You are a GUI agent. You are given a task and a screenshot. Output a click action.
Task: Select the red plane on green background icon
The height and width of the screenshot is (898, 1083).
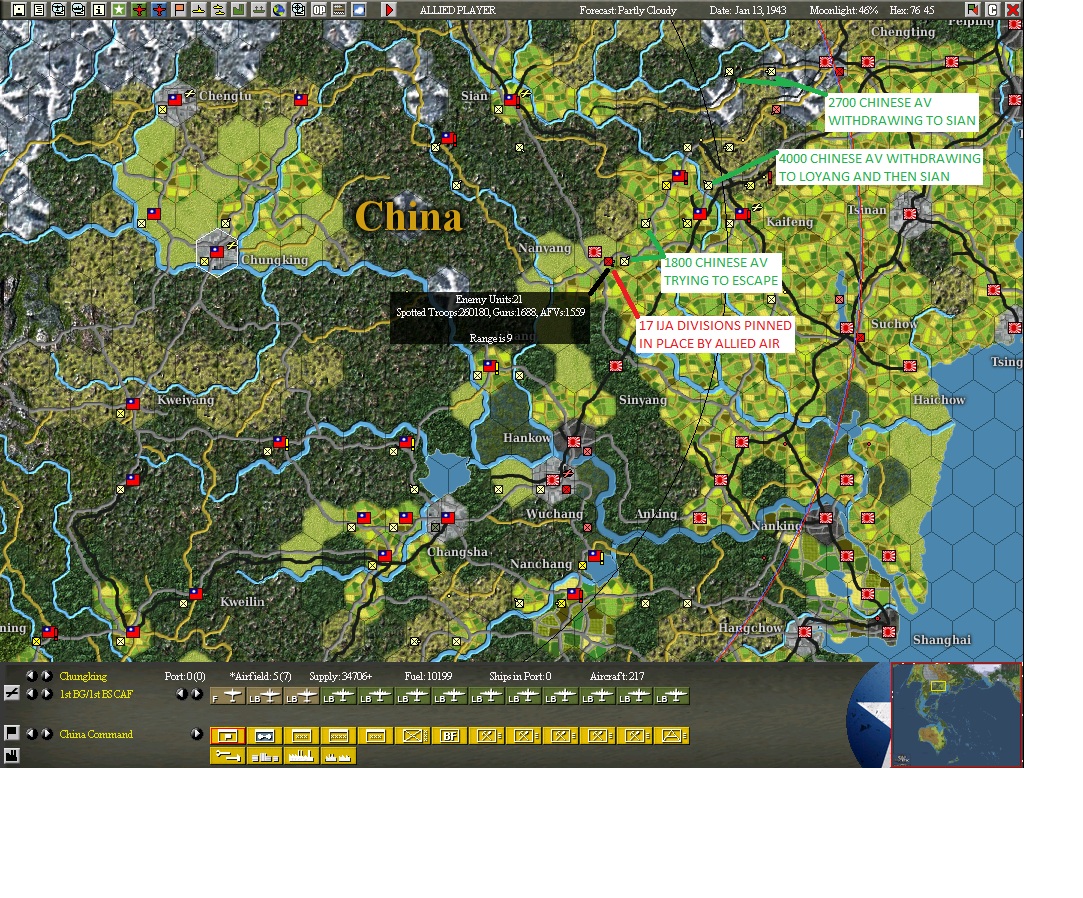(139, 10)
